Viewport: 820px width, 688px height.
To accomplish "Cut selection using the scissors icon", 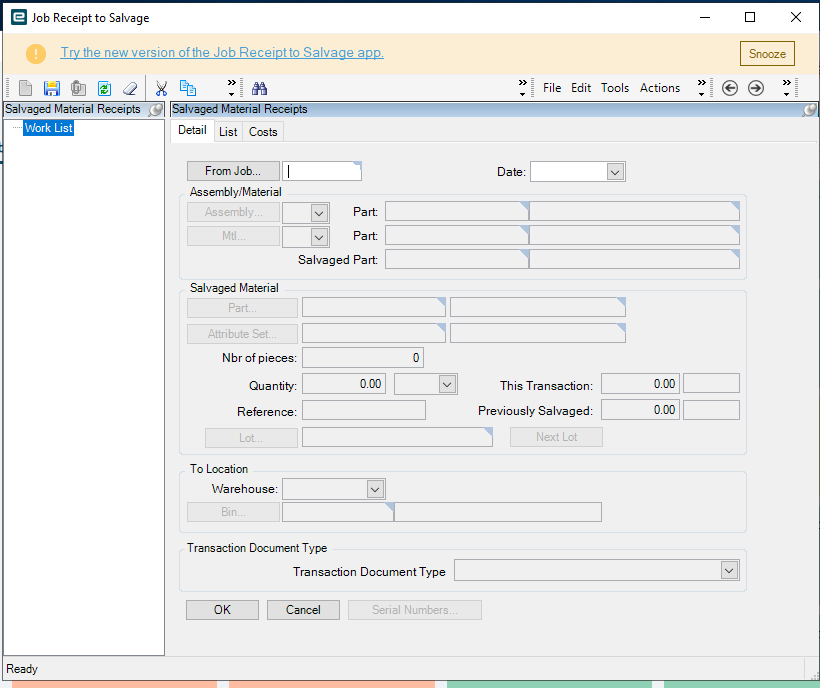I will [161, 88].
